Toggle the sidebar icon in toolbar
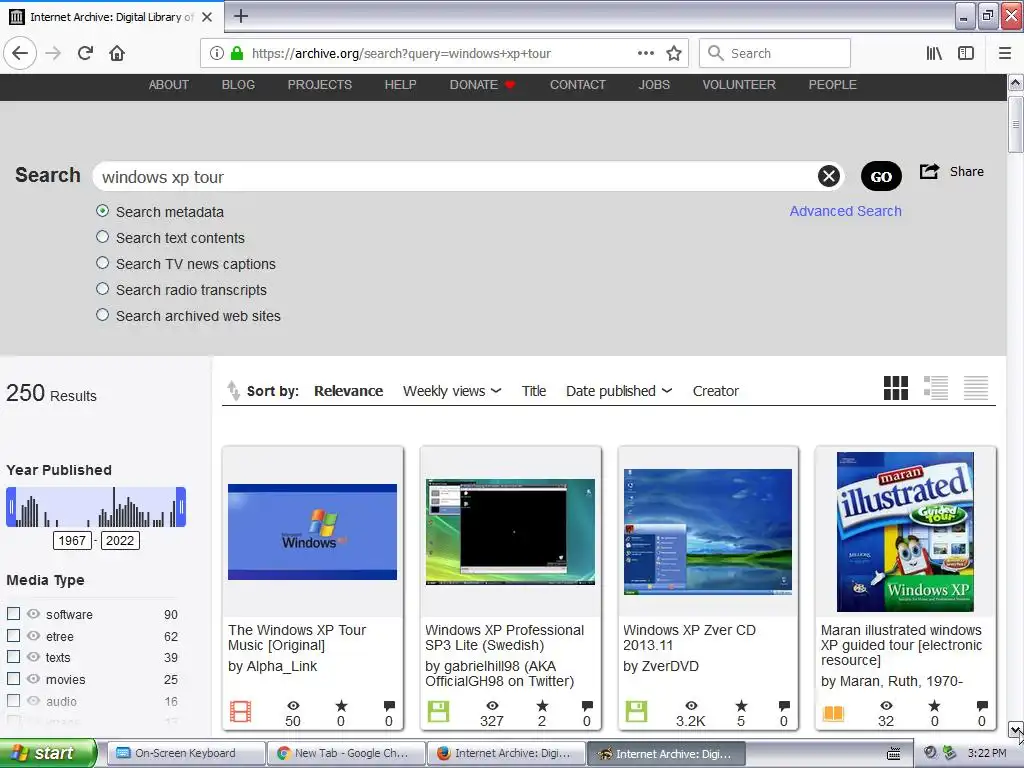The image size is (1024, 768). 966,53
